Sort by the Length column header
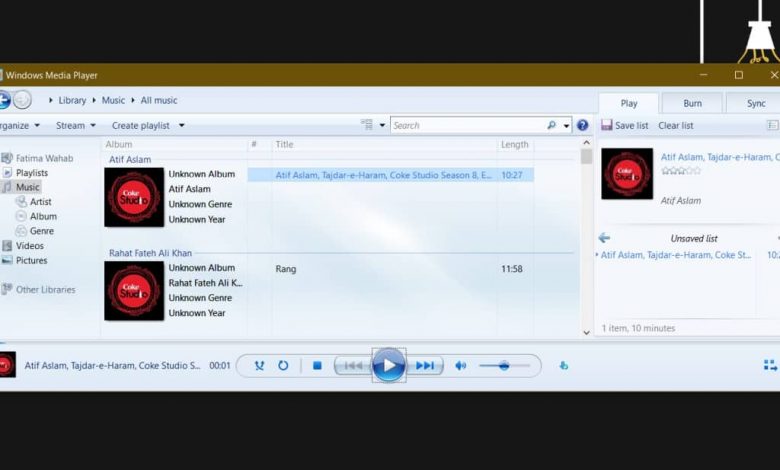Viewport: 780px width, 470px height. [x=515, y=144]
